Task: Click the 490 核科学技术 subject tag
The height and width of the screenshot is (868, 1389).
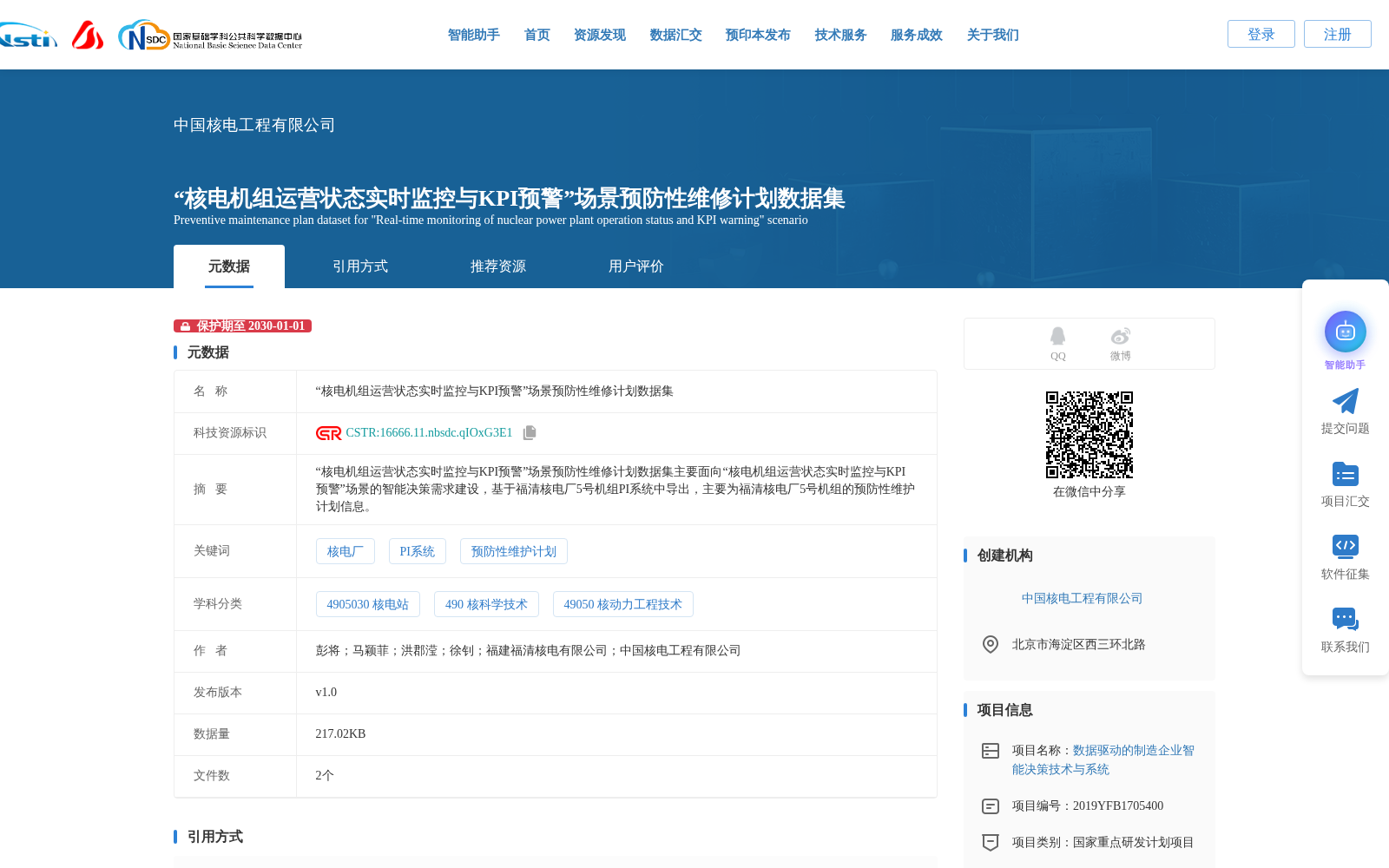Action: pyautogui.click(x=486, y=604)
